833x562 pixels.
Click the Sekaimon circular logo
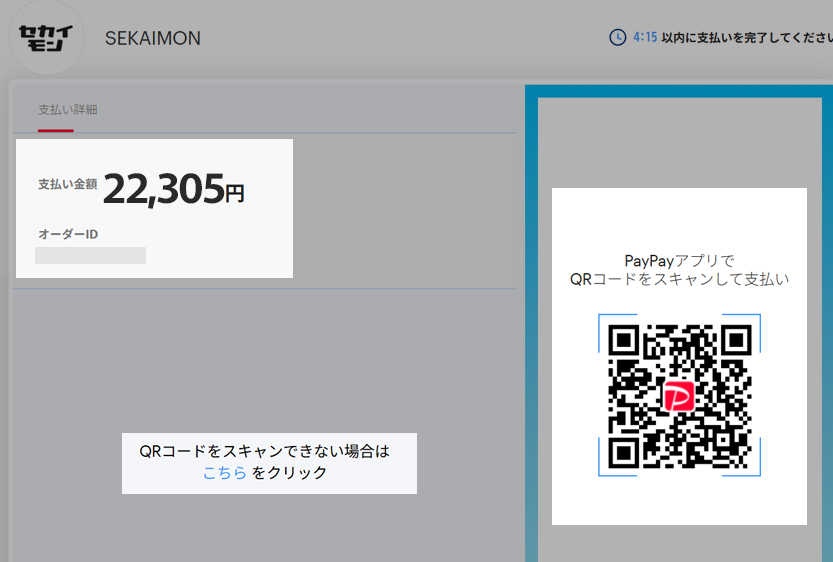coord(45,37)
